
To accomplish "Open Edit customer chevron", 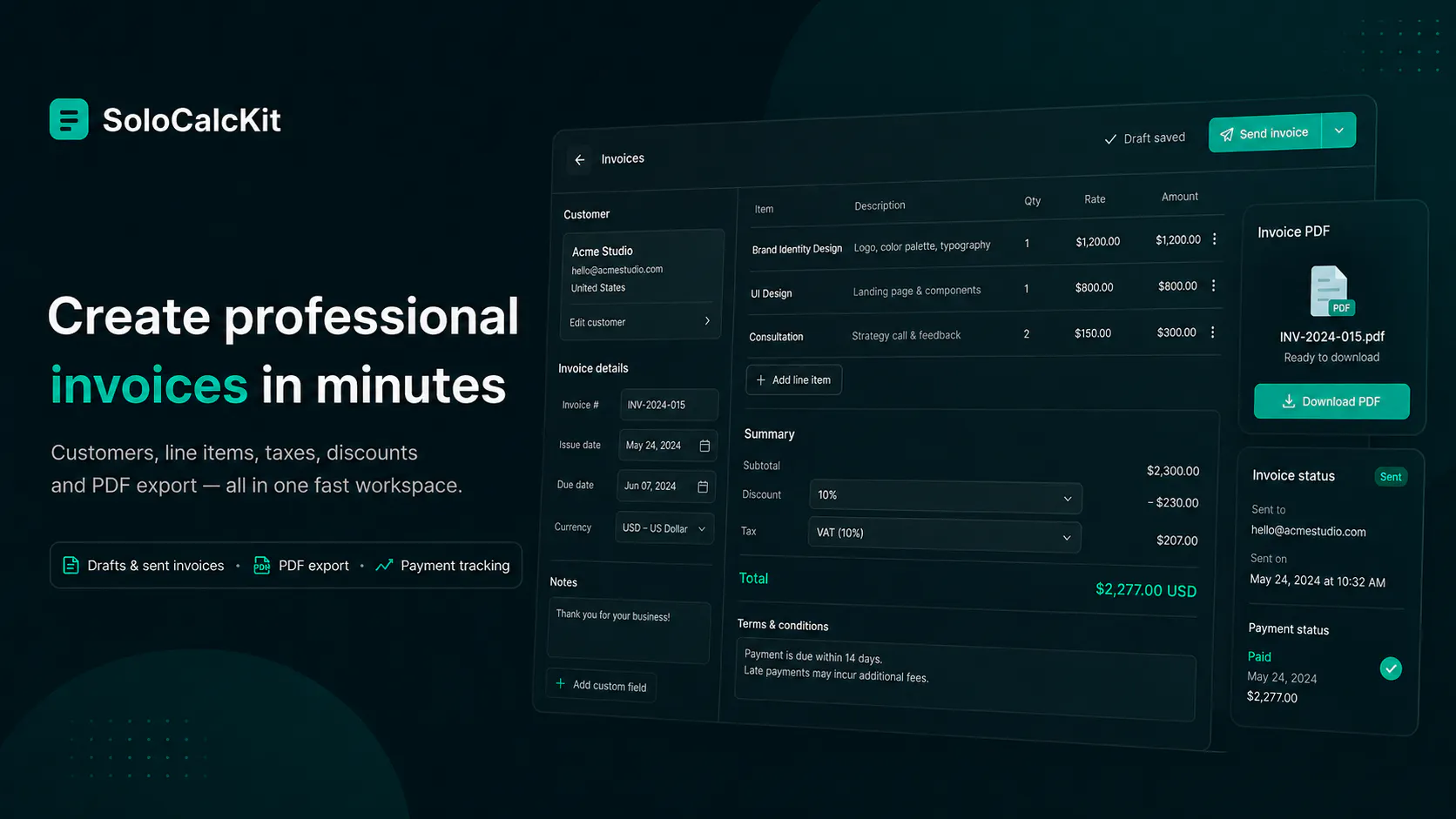I will click(x=707, y=321).
